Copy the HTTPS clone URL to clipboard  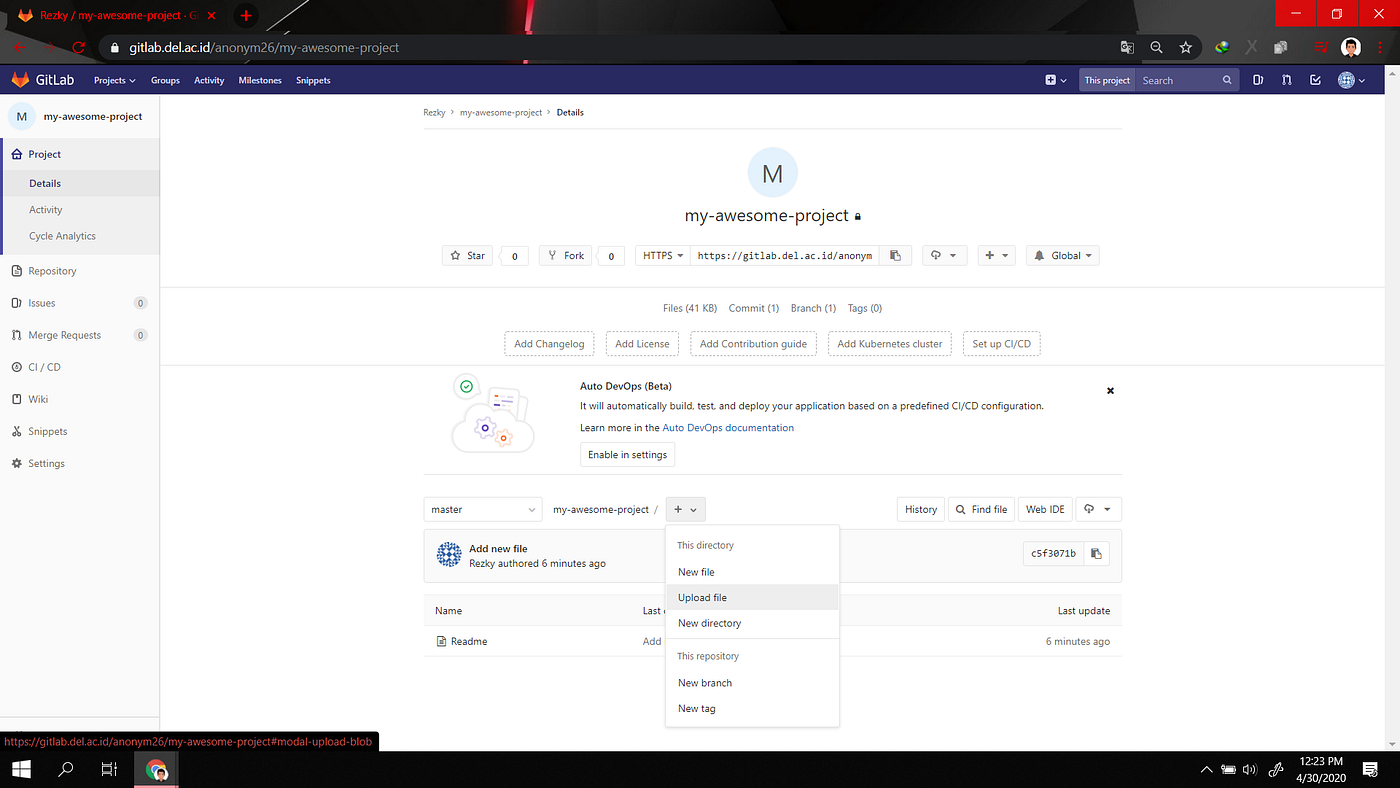[895, 256]
